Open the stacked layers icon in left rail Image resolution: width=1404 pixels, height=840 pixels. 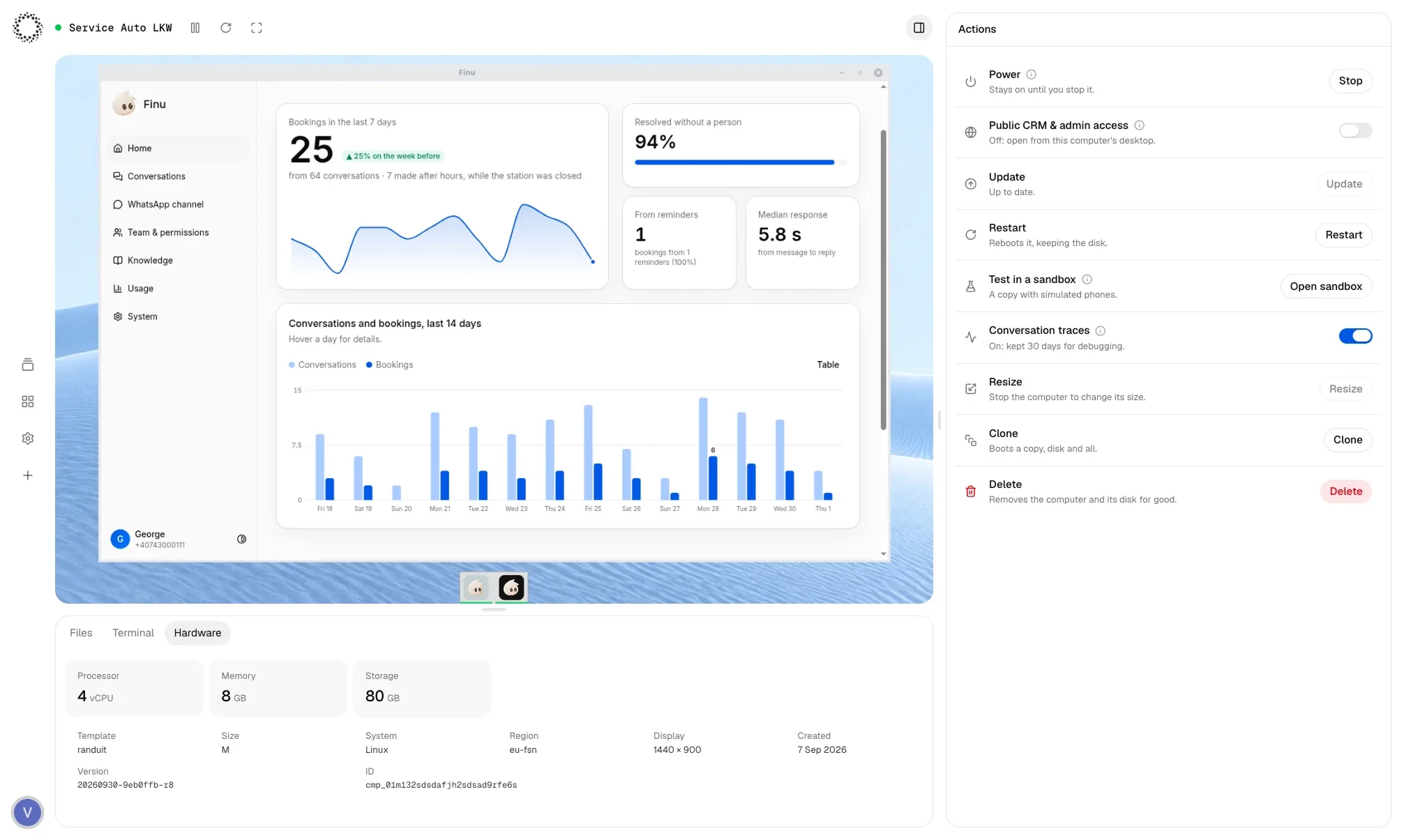click(x=28, y=365)
